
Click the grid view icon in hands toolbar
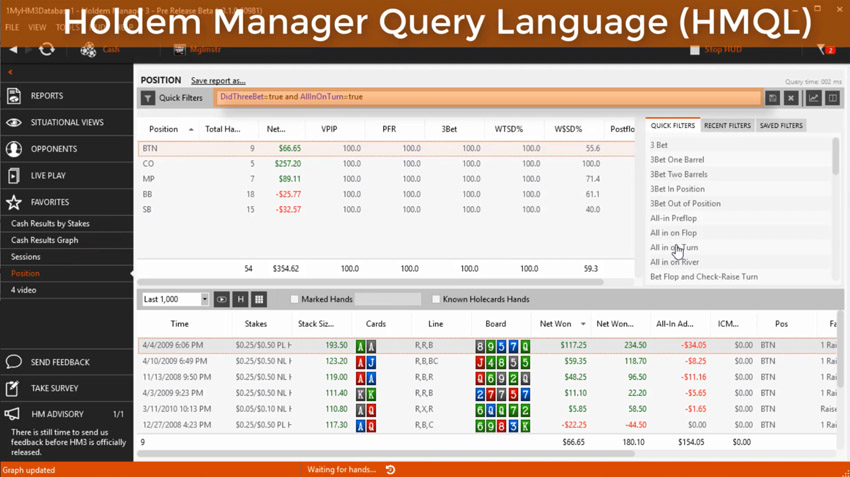coord(259,299)
